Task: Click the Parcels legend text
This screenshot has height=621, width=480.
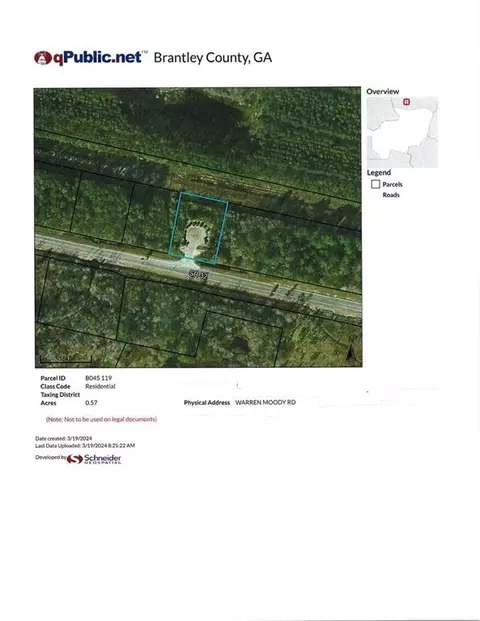Action: pyautogui.click(x=392, y=185)
